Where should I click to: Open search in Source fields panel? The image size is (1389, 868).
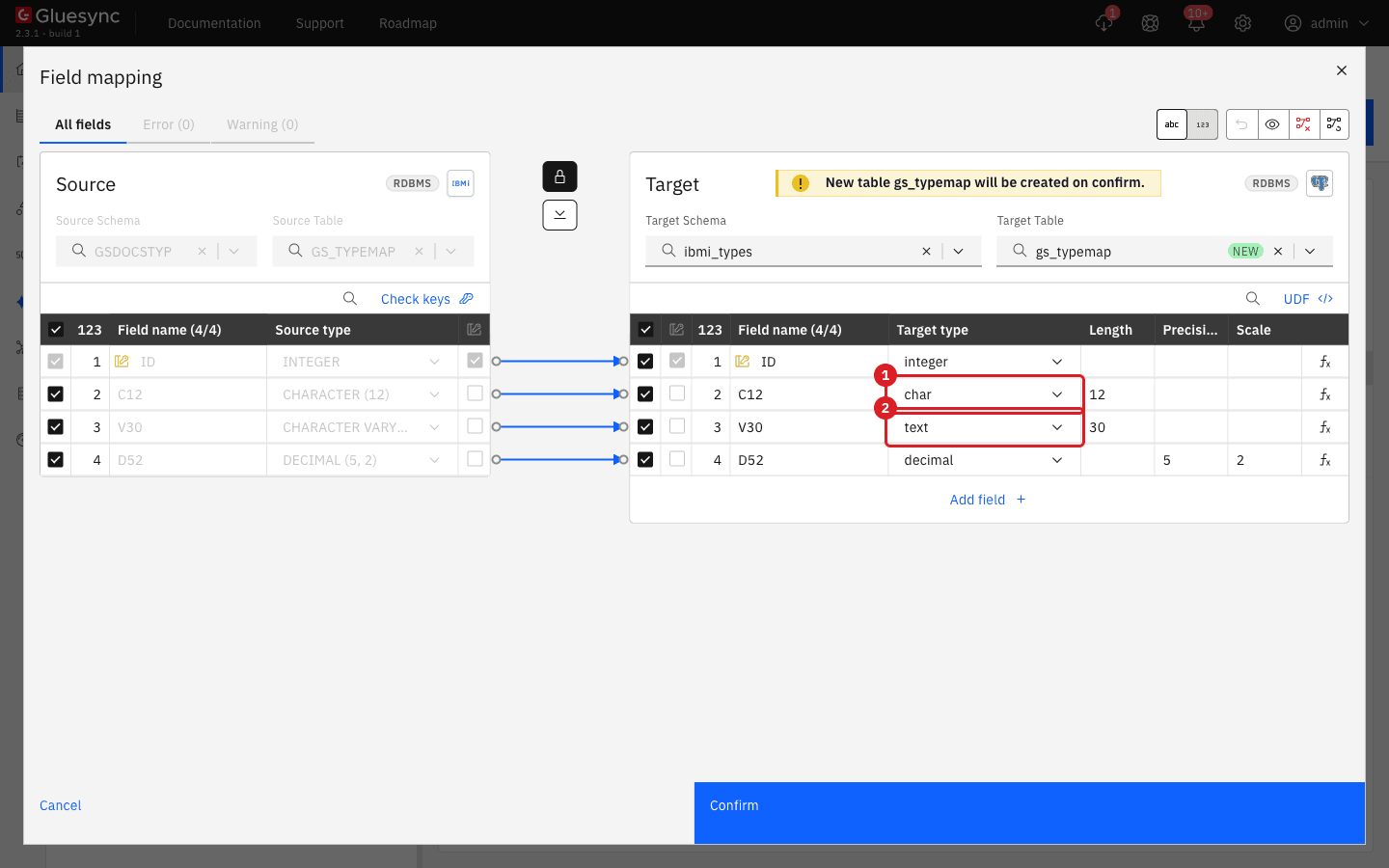[350, 299]
